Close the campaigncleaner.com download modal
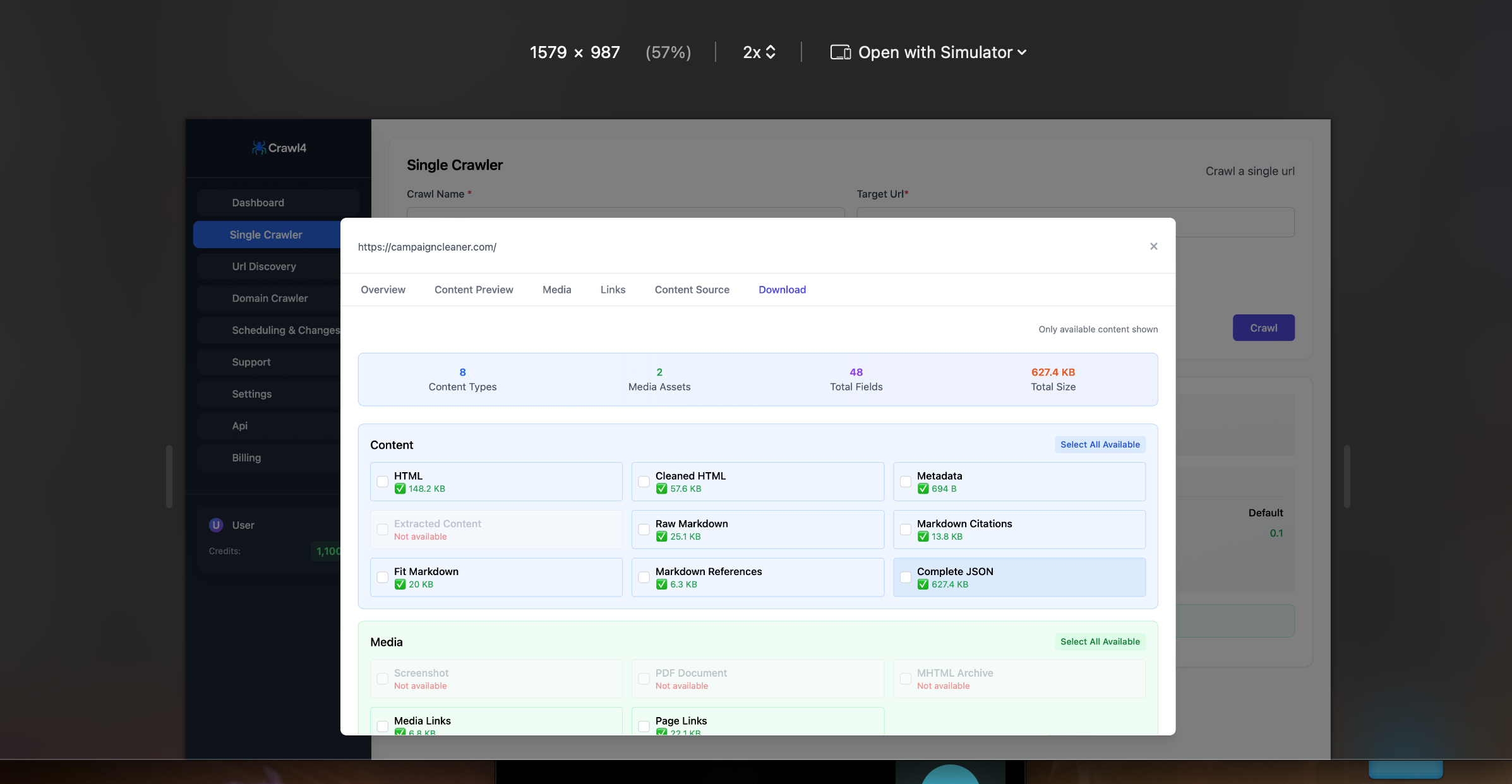This screenshot has width=1512, height=784. pyautogui.click(x=1153, y=246)
